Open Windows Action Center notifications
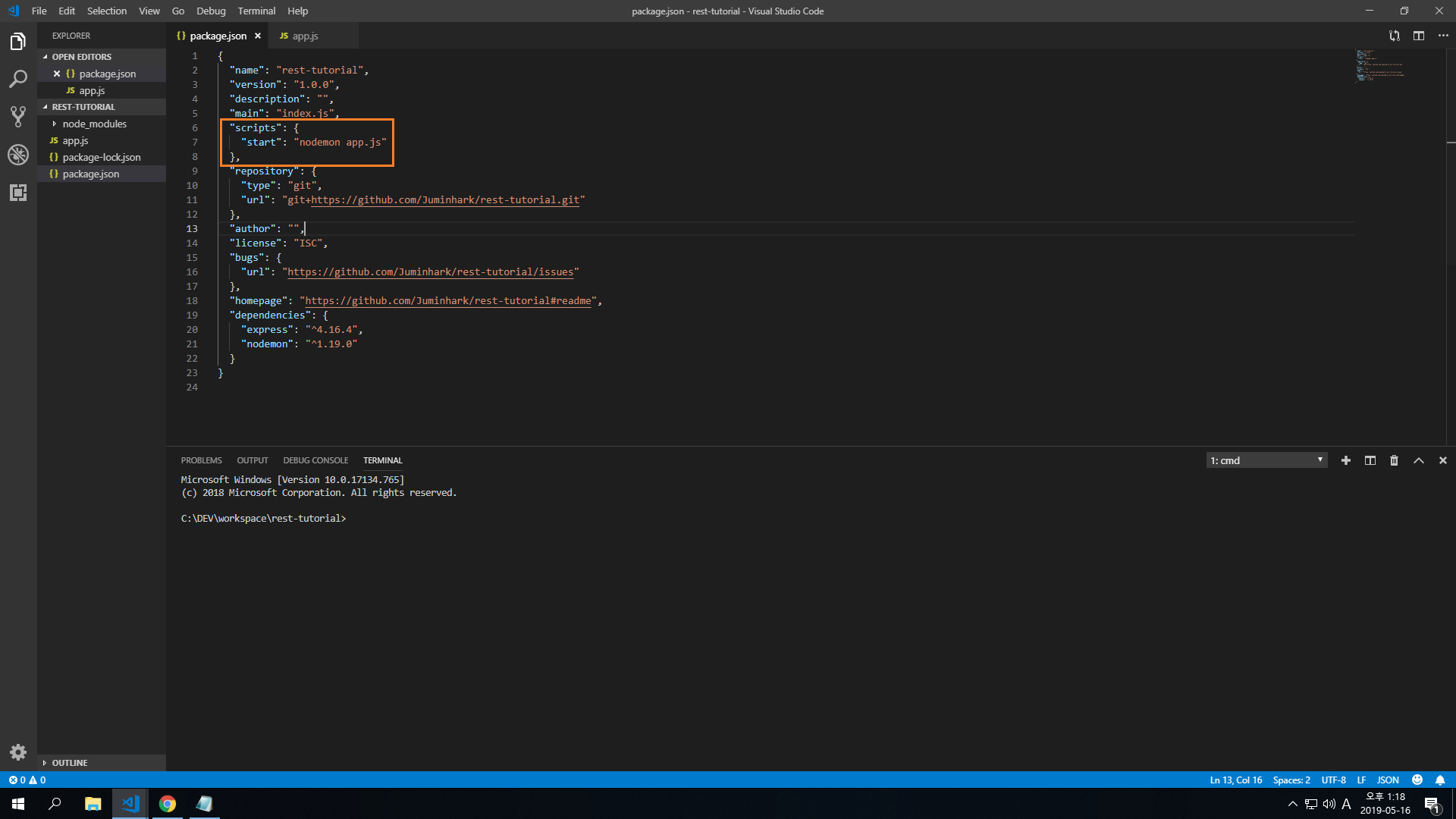The width and height of the screenshot is (1456, 819). 1432,804
